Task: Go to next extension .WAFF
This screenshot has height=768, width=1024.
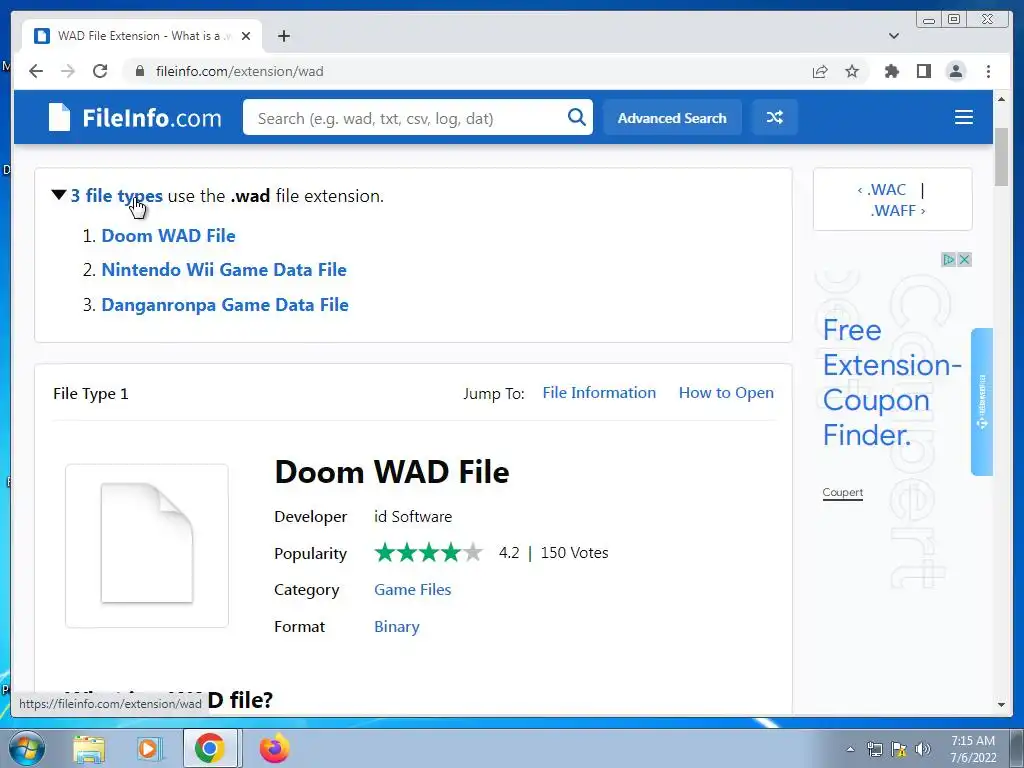Action: (898, 210)
